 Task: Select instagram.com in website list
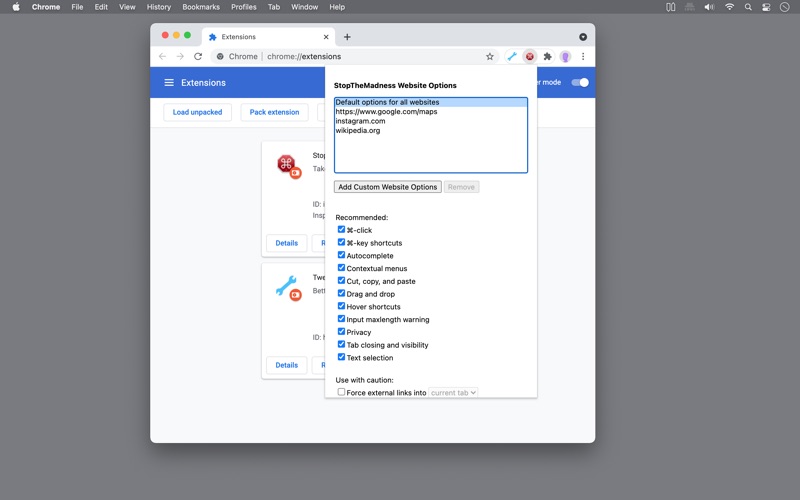point(431,121)
